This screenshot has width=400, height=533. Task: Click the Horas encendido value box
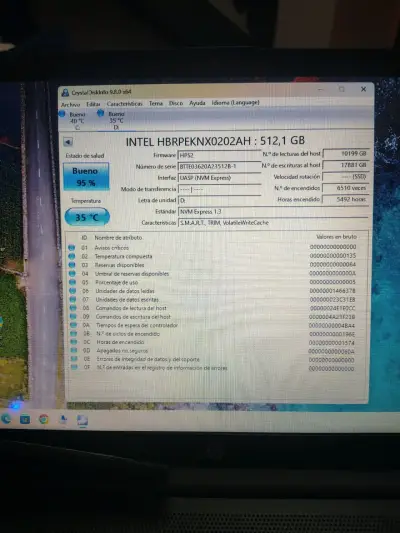point(345,199)
